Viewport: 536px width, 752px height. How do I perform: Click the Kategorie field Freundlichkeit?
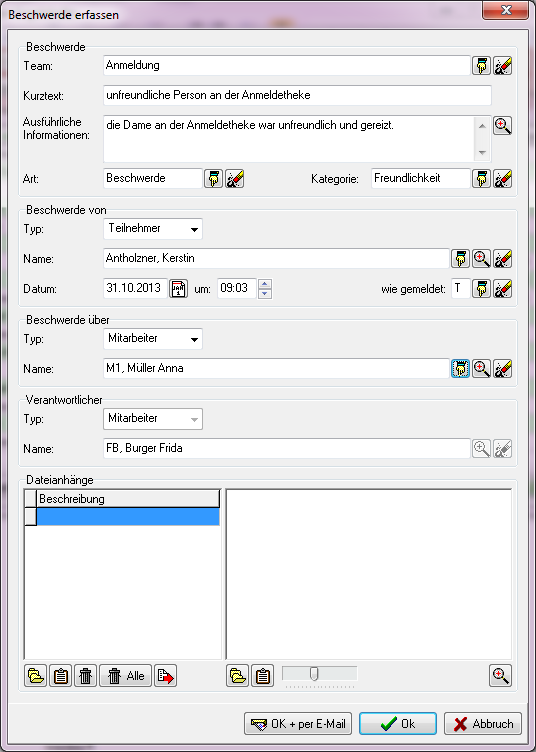pos(420,178)
